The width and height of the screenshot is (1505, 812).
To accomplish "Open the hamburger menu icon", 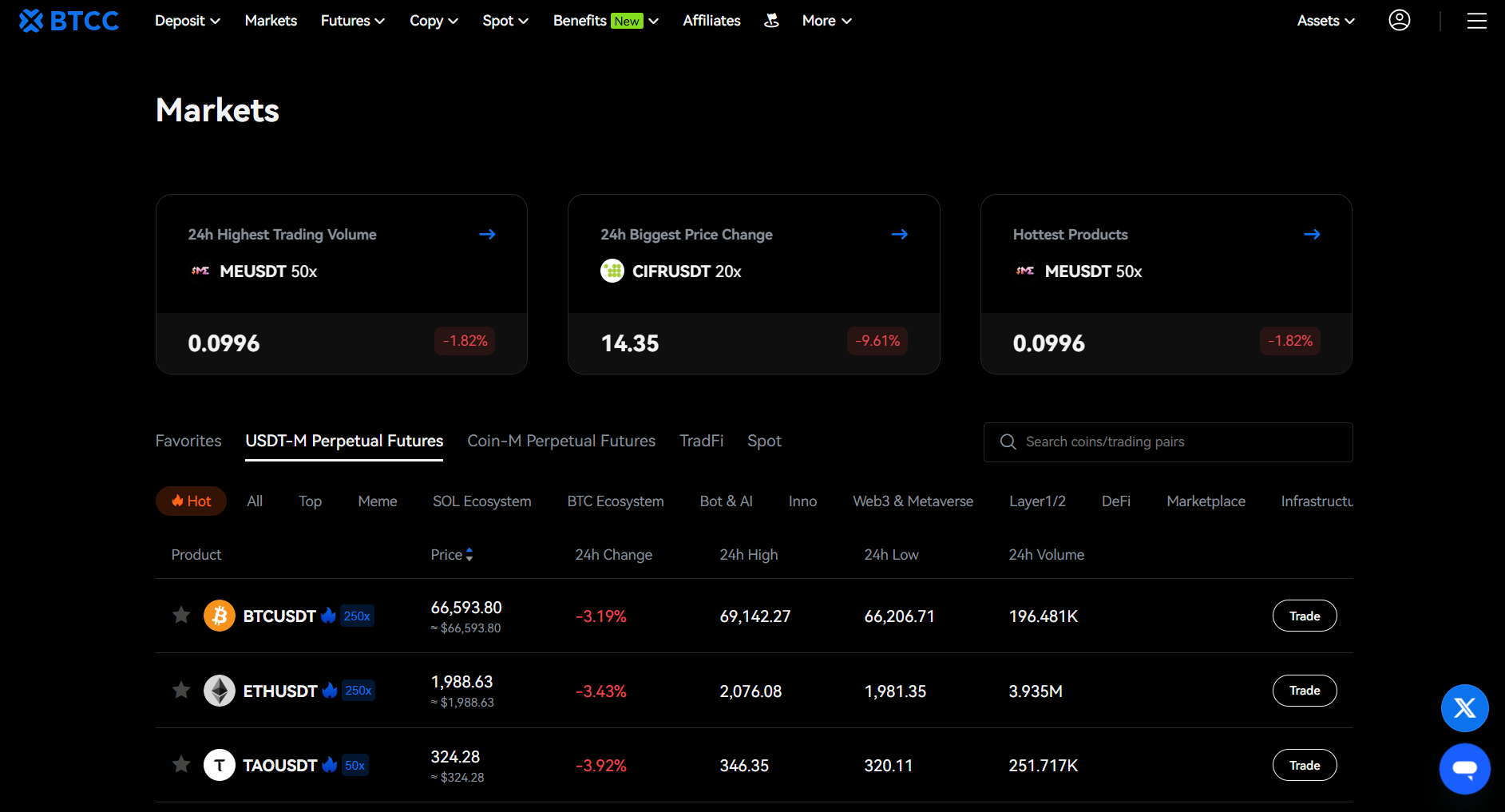I will pyautogui.click(x=1477, y=21).
